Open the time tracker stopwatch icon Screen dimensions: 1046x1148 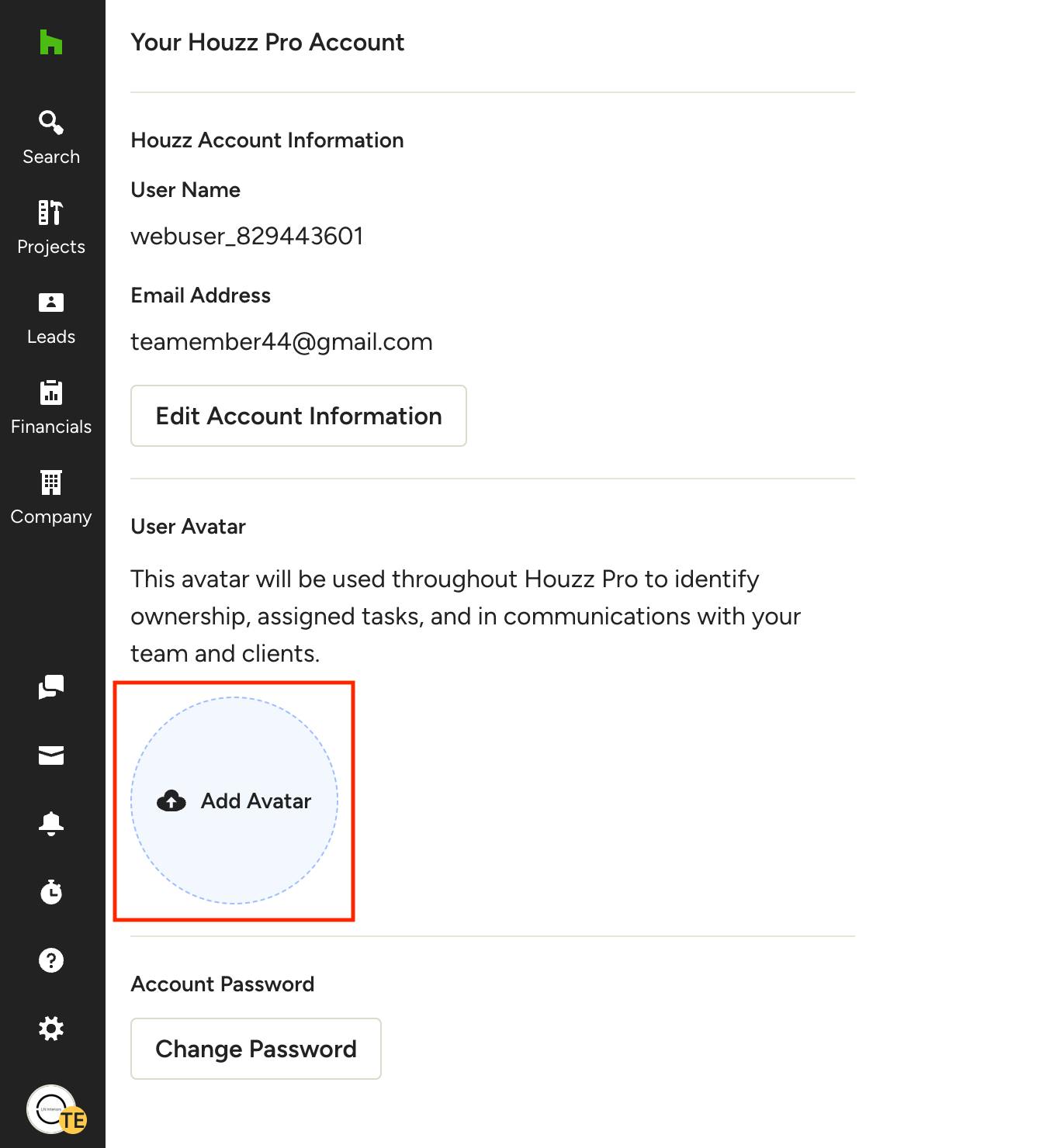(x=51, y=892)
